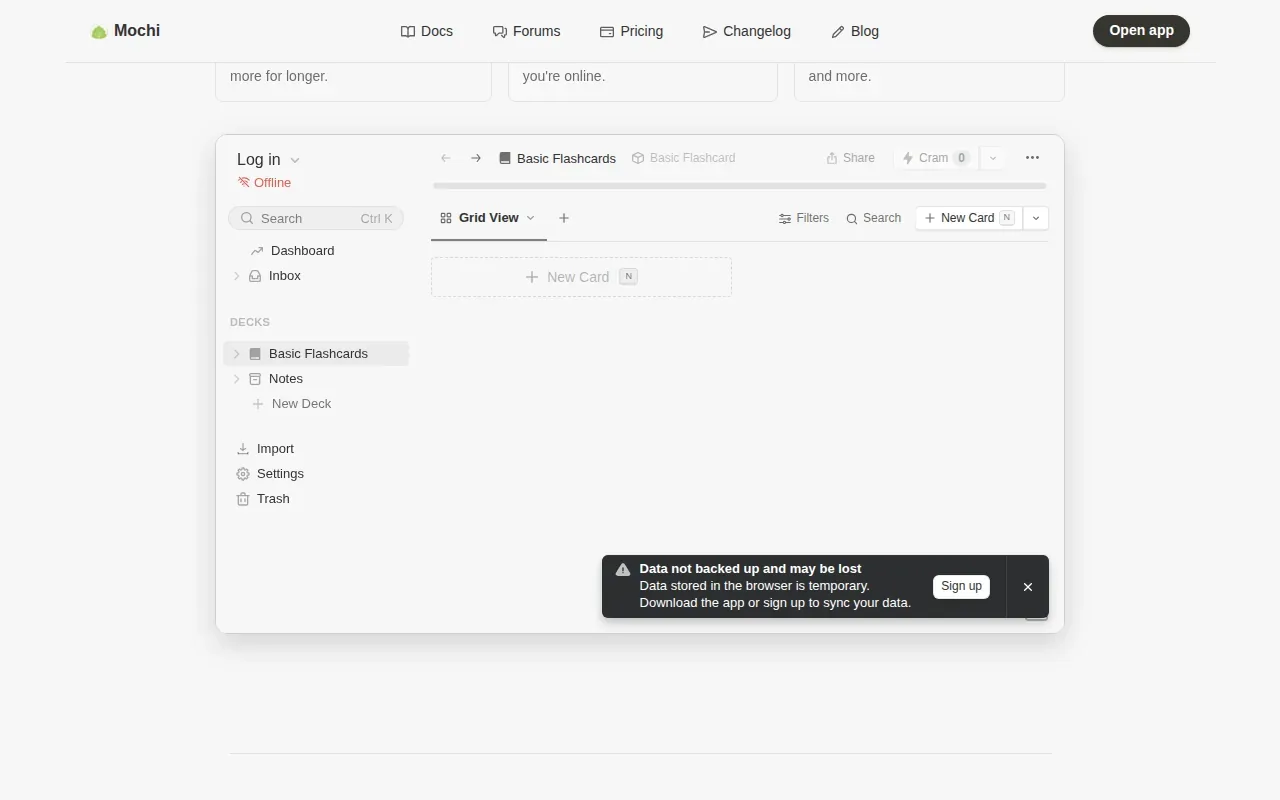Open card Search beside Filters

click(874, 218)
